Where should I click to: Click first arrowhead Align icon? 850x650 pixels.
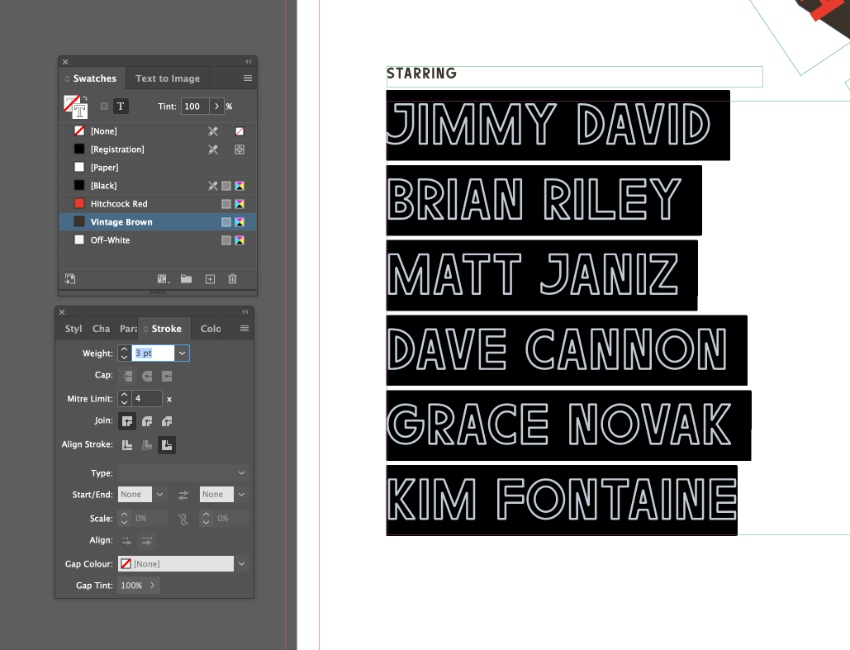point(126,540)
